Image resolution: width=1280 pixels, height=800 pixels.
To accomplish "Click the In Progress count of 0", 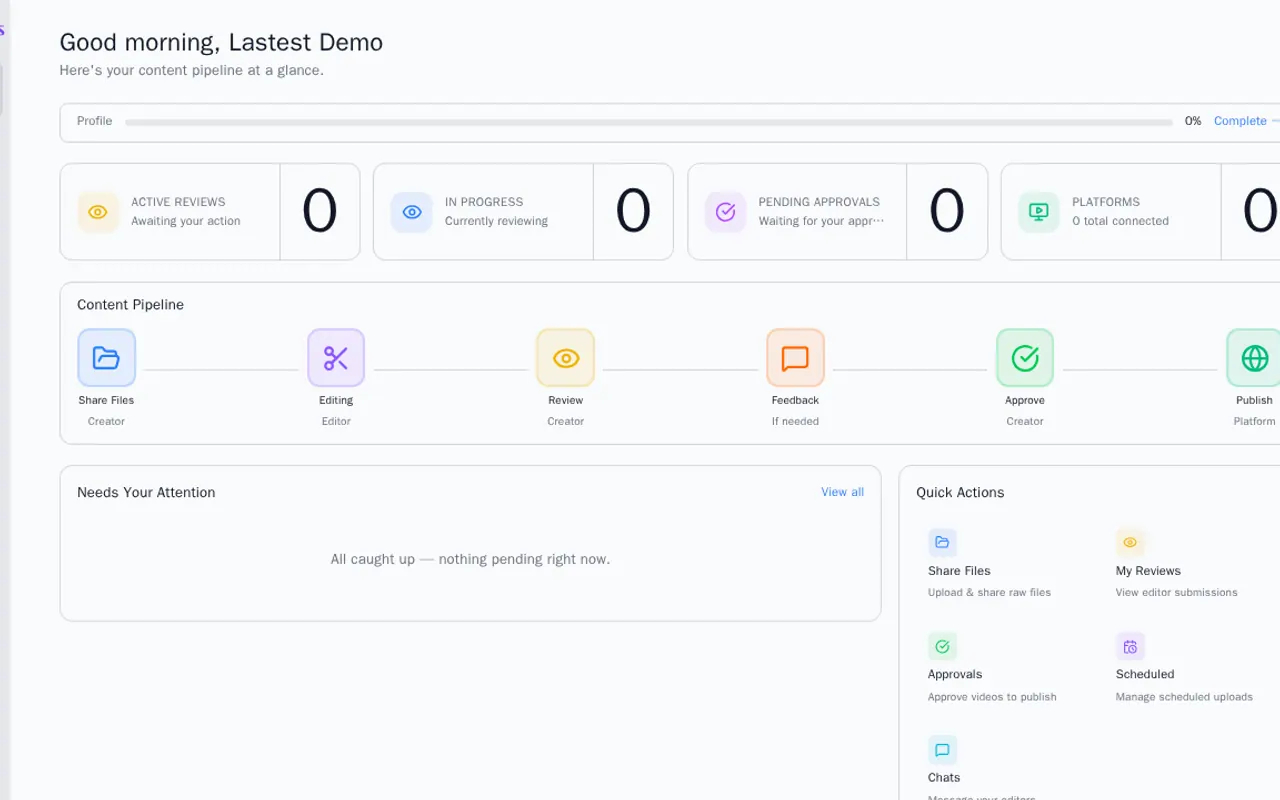I will tap(633, 212).
